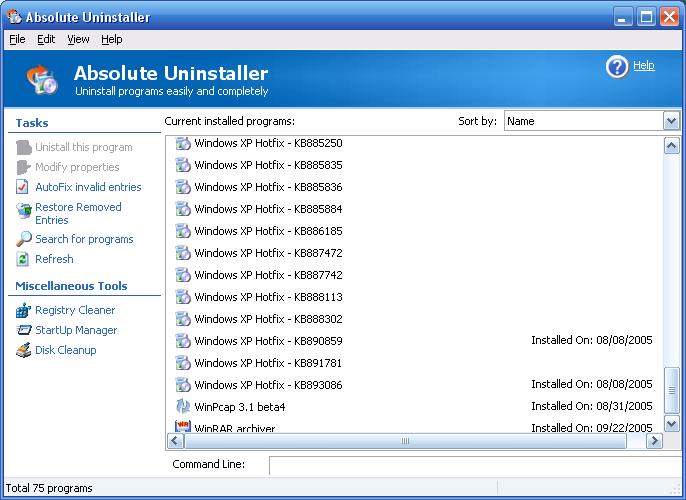686x500 pixels.
Task: Click the horizontal scrollbar thumb
Action: click(x=405, y=441)
